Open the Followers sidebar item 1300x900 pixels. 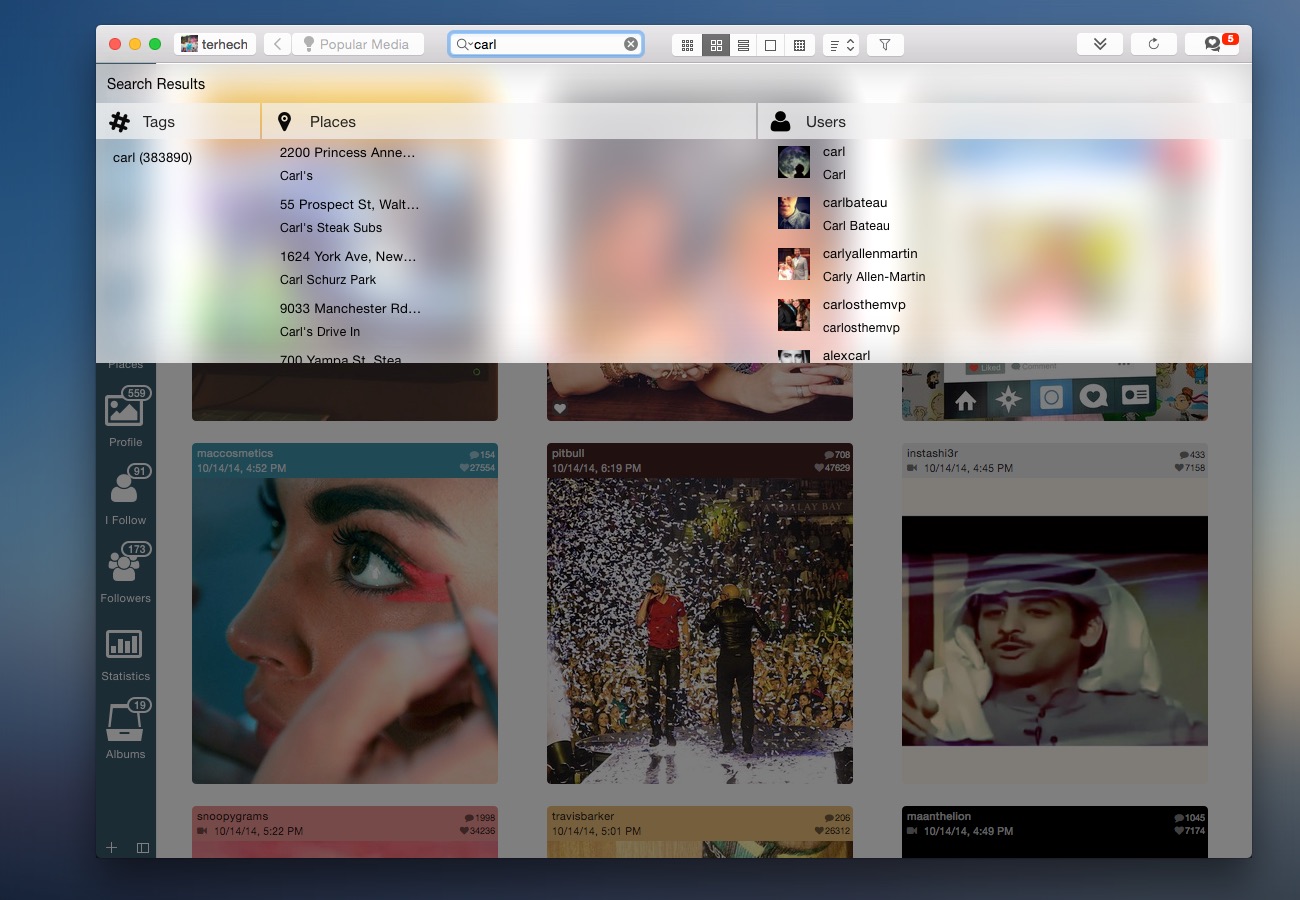(126, 574)
